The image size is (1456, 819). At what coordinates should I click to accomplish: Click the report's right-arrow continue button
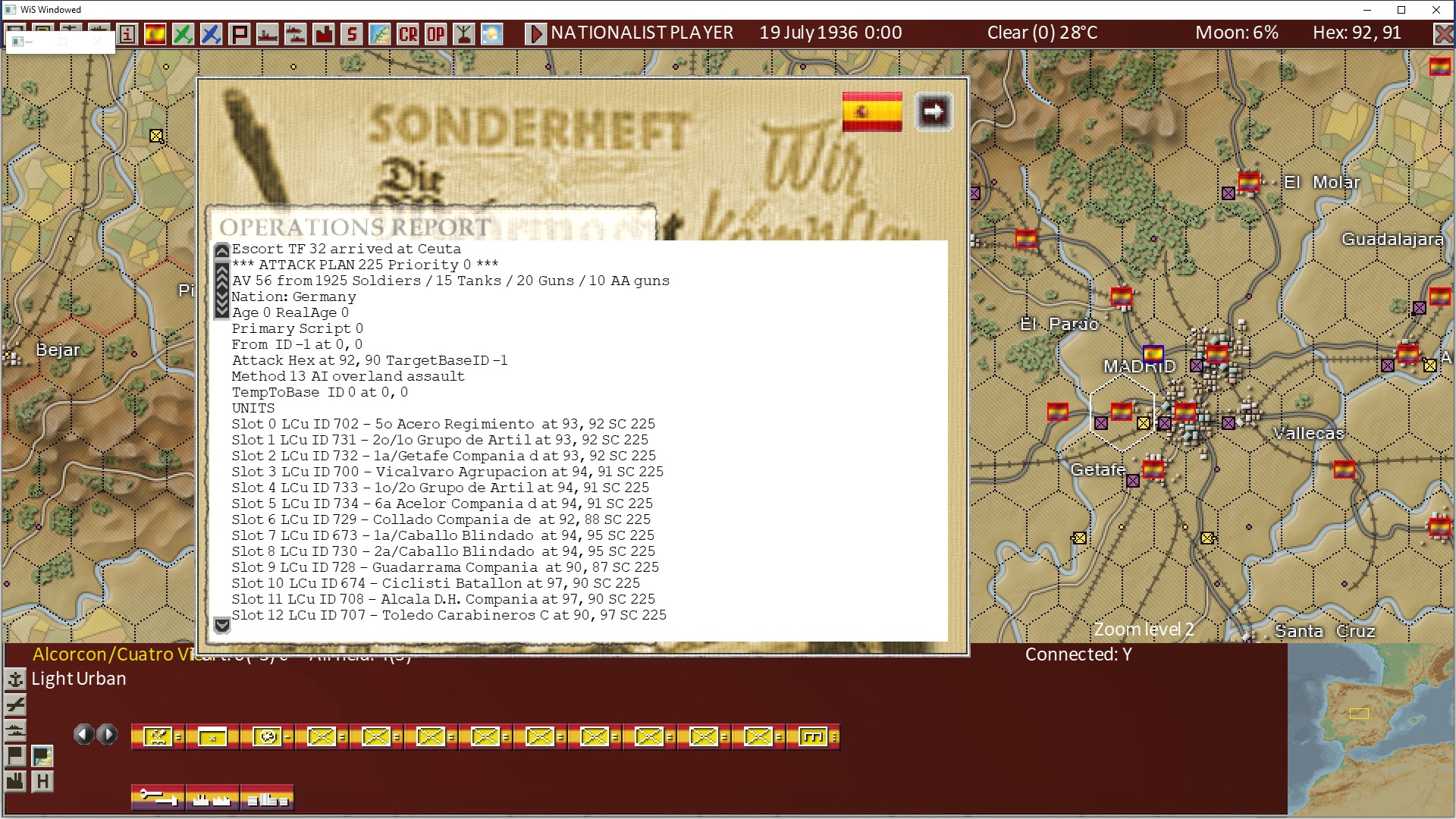tap(934, 112)
